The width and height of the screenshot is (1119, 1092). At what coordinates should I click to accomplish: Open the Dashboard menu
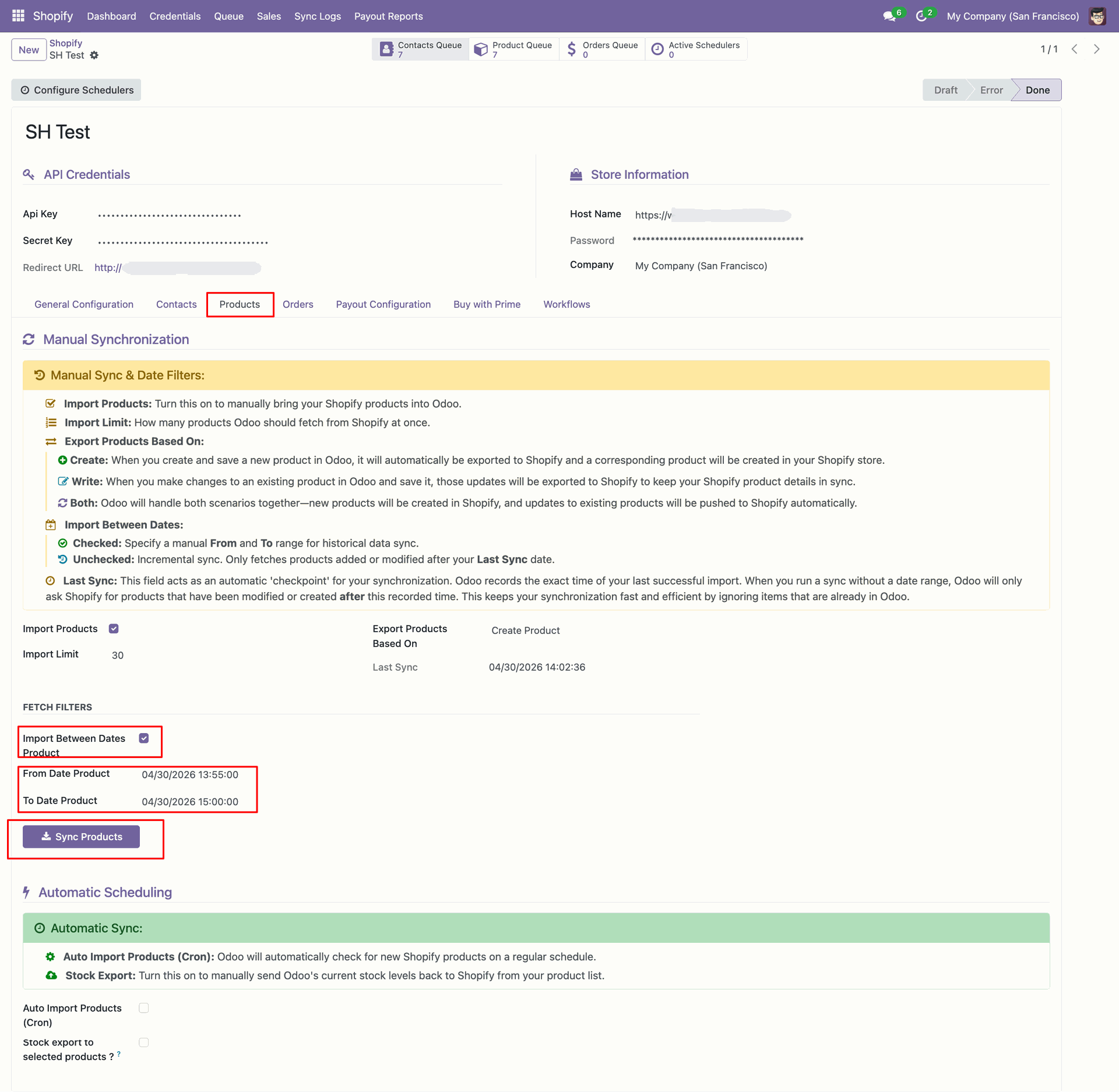(111, 16)
